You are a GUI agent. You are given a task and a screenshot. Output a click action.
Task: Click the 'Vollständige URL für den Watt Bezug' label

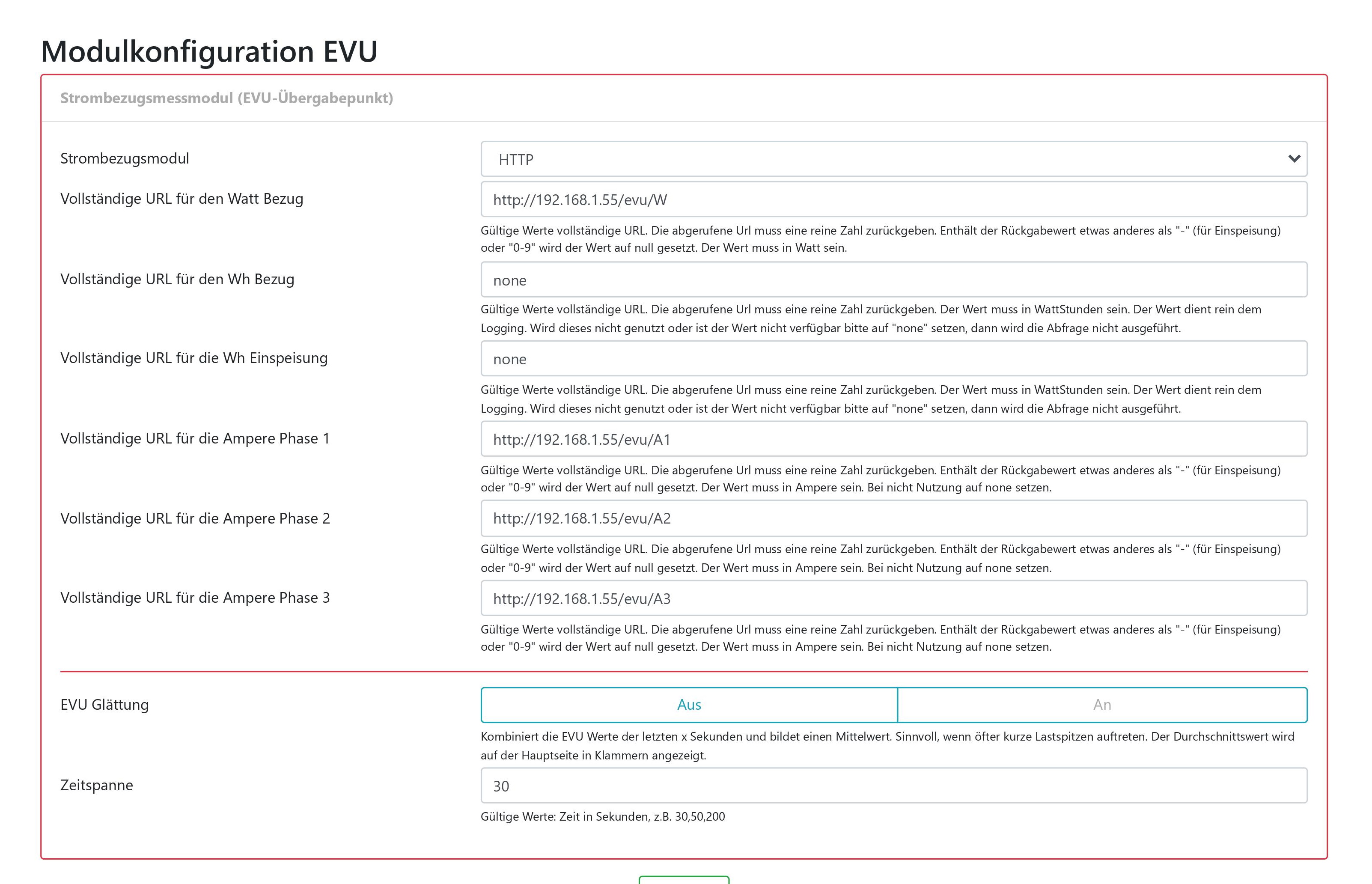182,199
